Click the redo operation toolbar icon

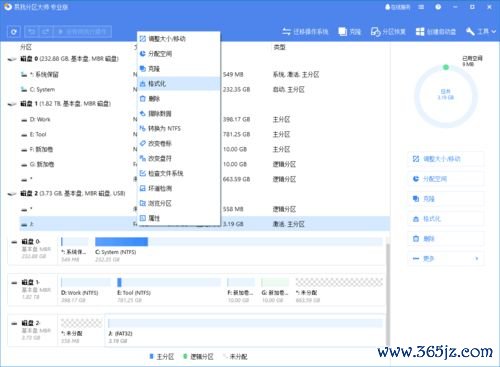tap(46, 32)
